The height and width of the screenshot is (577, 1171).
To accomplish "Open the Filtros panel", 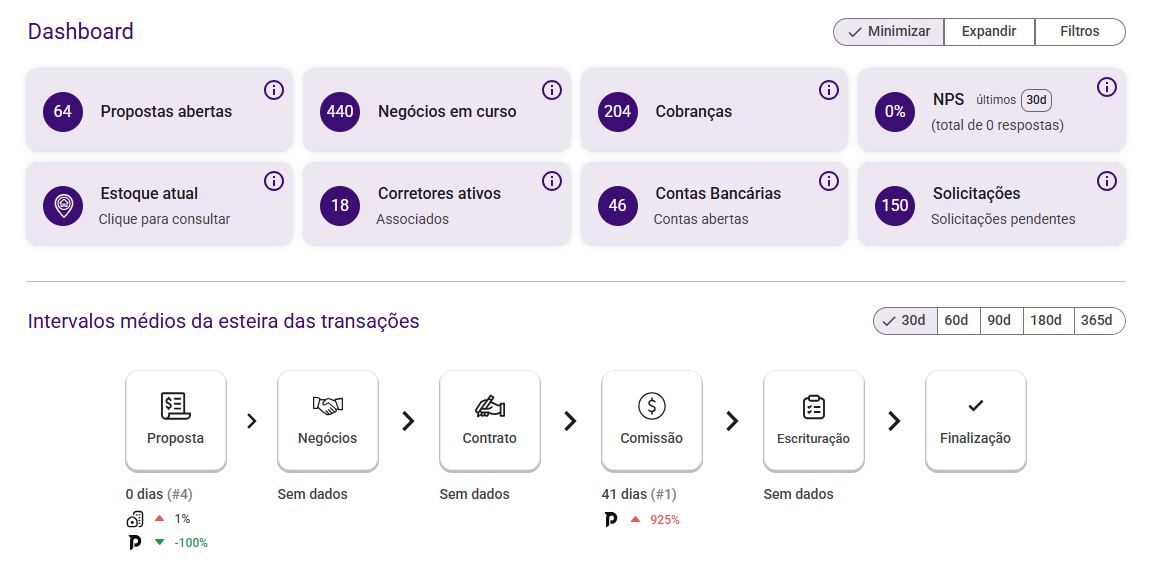I will 1080,32.
